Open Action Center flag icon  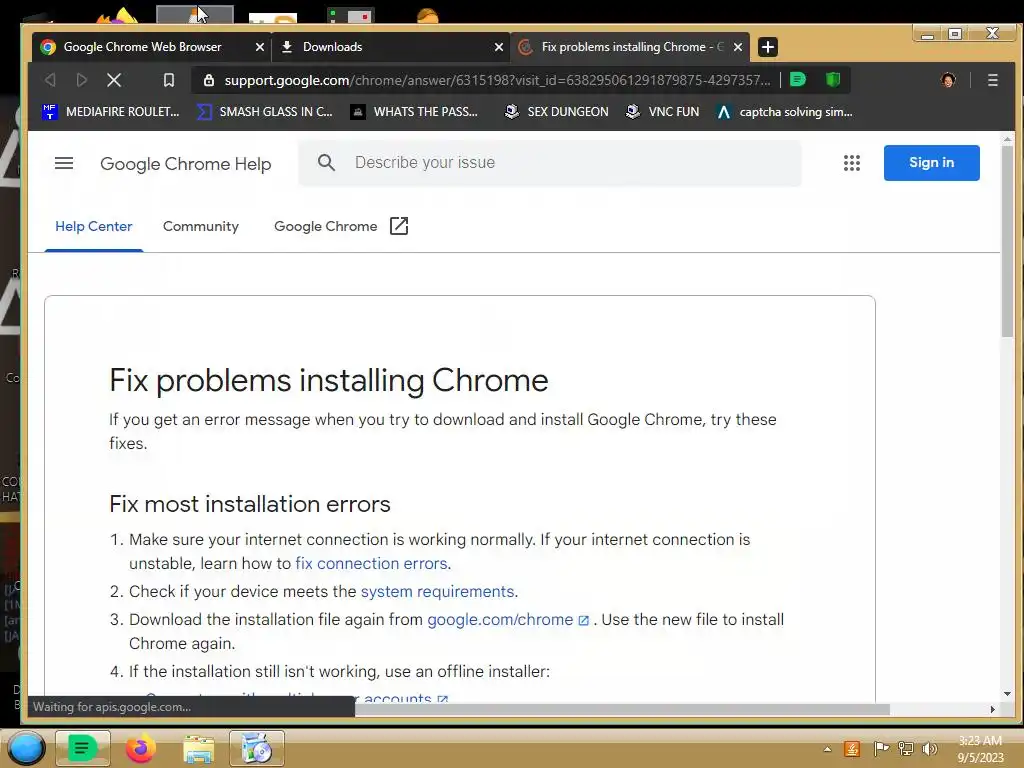pyautogui.click(x=881, y=749)
